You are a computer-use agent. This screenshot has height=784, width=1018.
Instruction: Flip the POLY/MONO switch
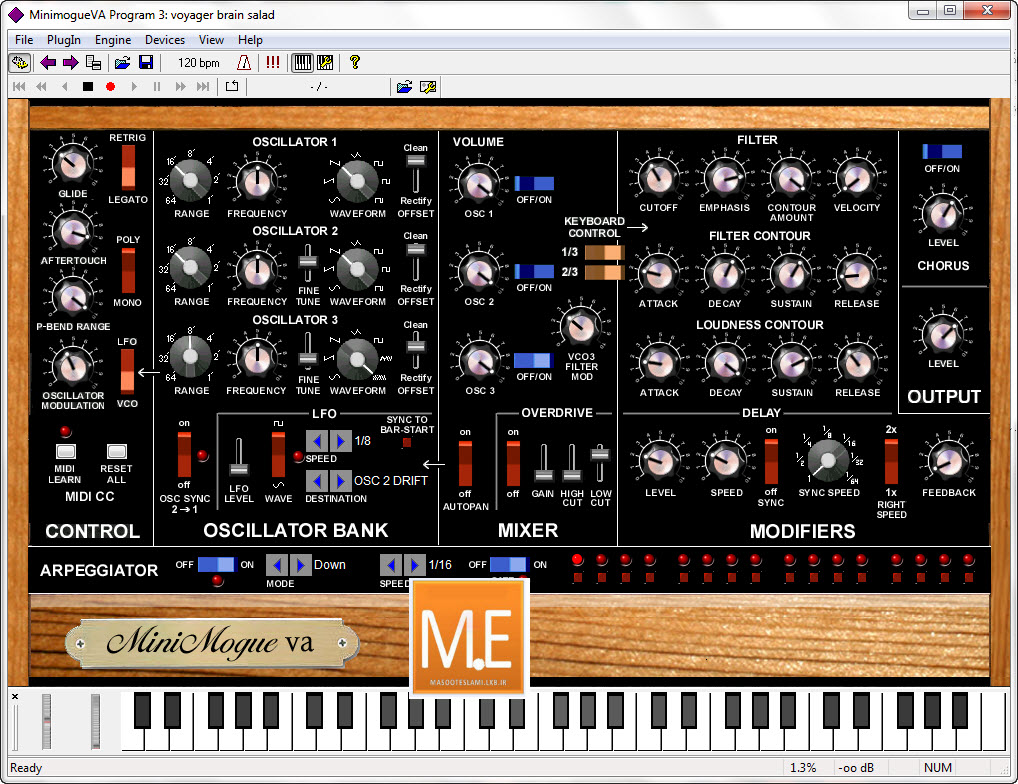(128, 271)
